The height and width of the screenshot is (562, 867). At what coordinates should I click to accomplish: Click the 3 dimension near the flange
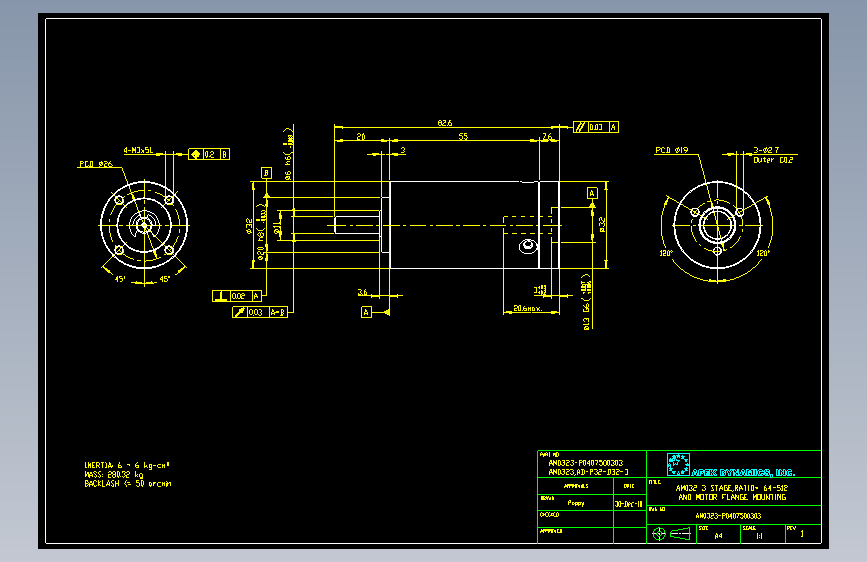pyautogui.click(x=403, y=150)
